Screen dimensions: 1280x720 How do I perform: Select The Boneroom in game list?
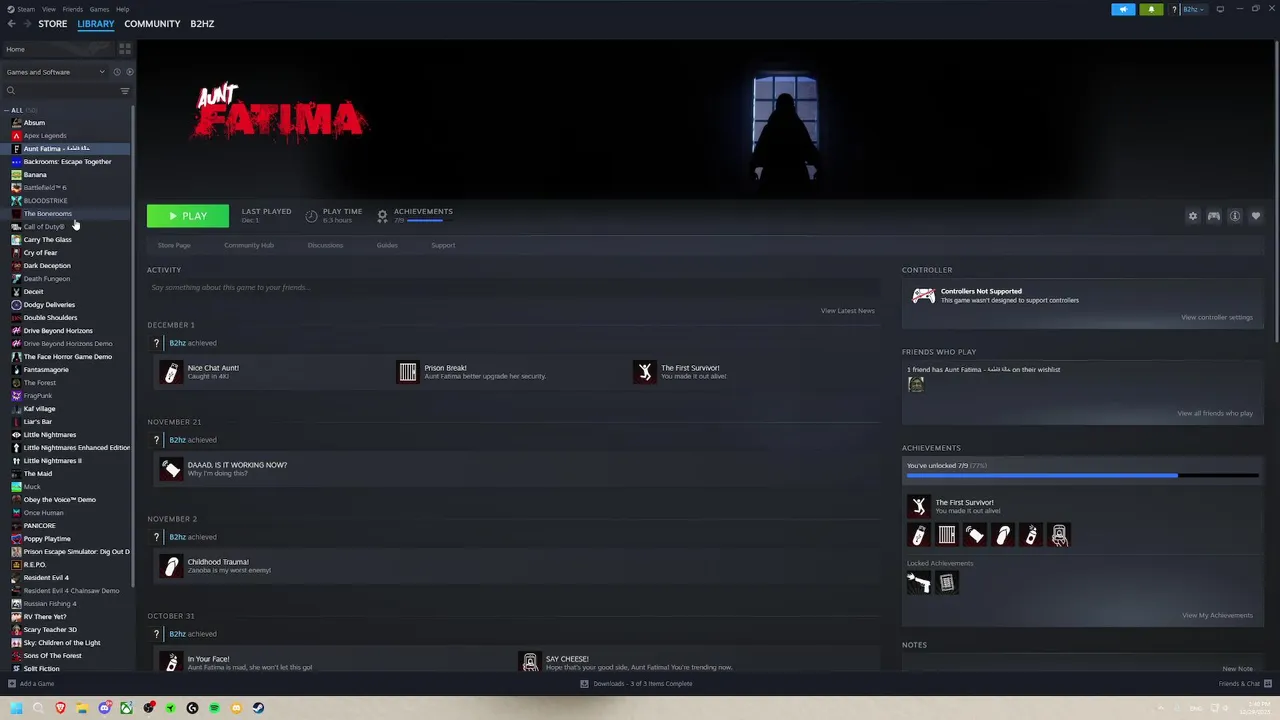pos(47,214)
